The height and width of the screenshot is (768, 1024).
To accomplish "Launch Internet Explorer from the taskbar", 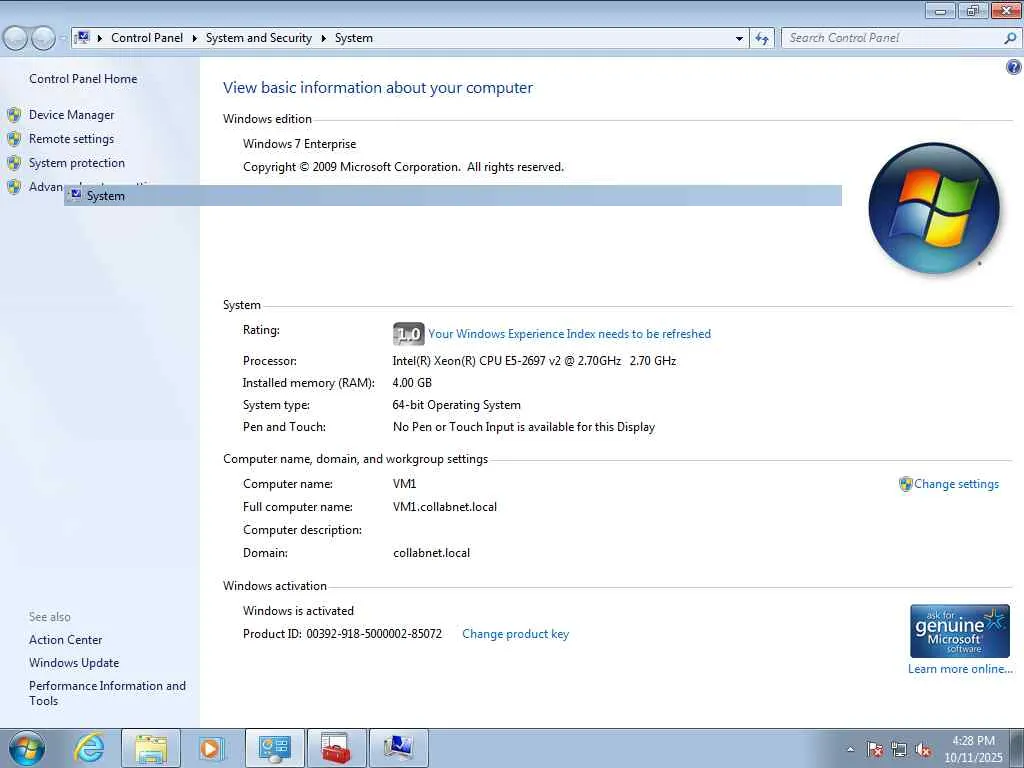I will [x=89, y=748].
